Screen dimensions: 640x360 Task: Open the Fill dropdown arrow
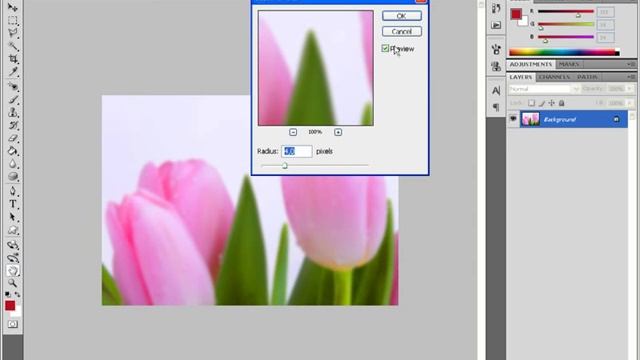(x=630, y=103)
